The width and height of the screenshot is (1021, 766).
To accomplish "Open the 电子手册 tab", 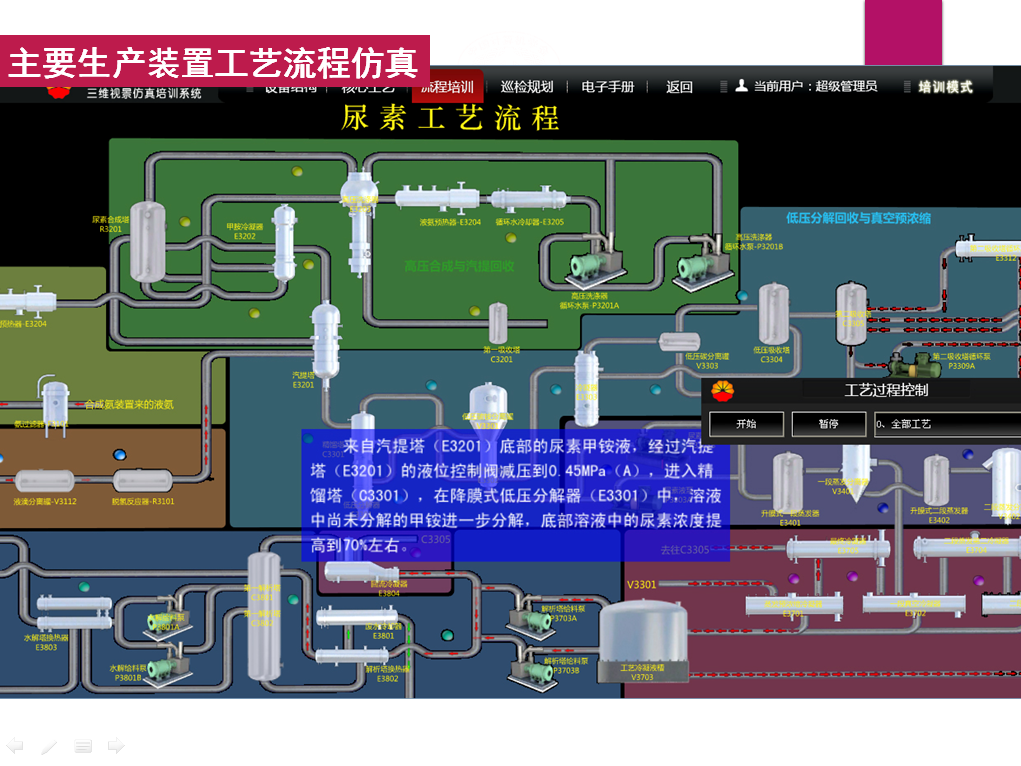I will tap(608, 87).
